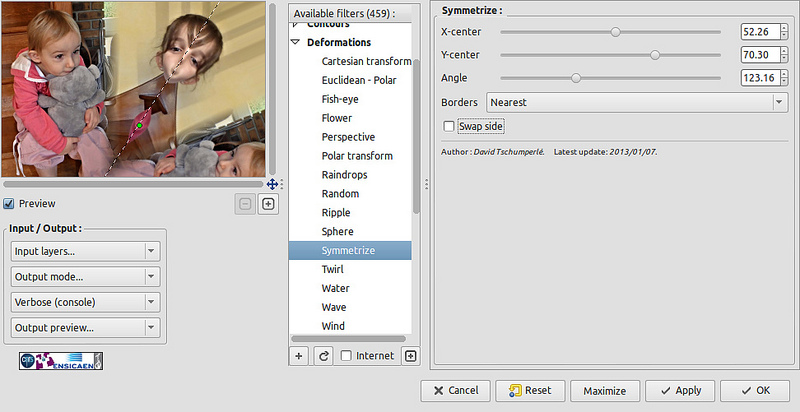Click the add filter plus icon below the filter list
Viewport: 800px width, 412px height.
[299, 355]
